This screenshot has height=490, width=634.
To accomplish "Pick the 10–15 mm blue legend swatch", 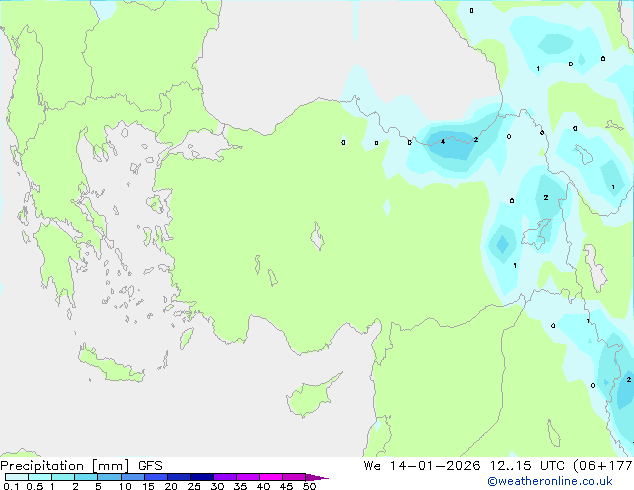I will [x=132, y=477].
